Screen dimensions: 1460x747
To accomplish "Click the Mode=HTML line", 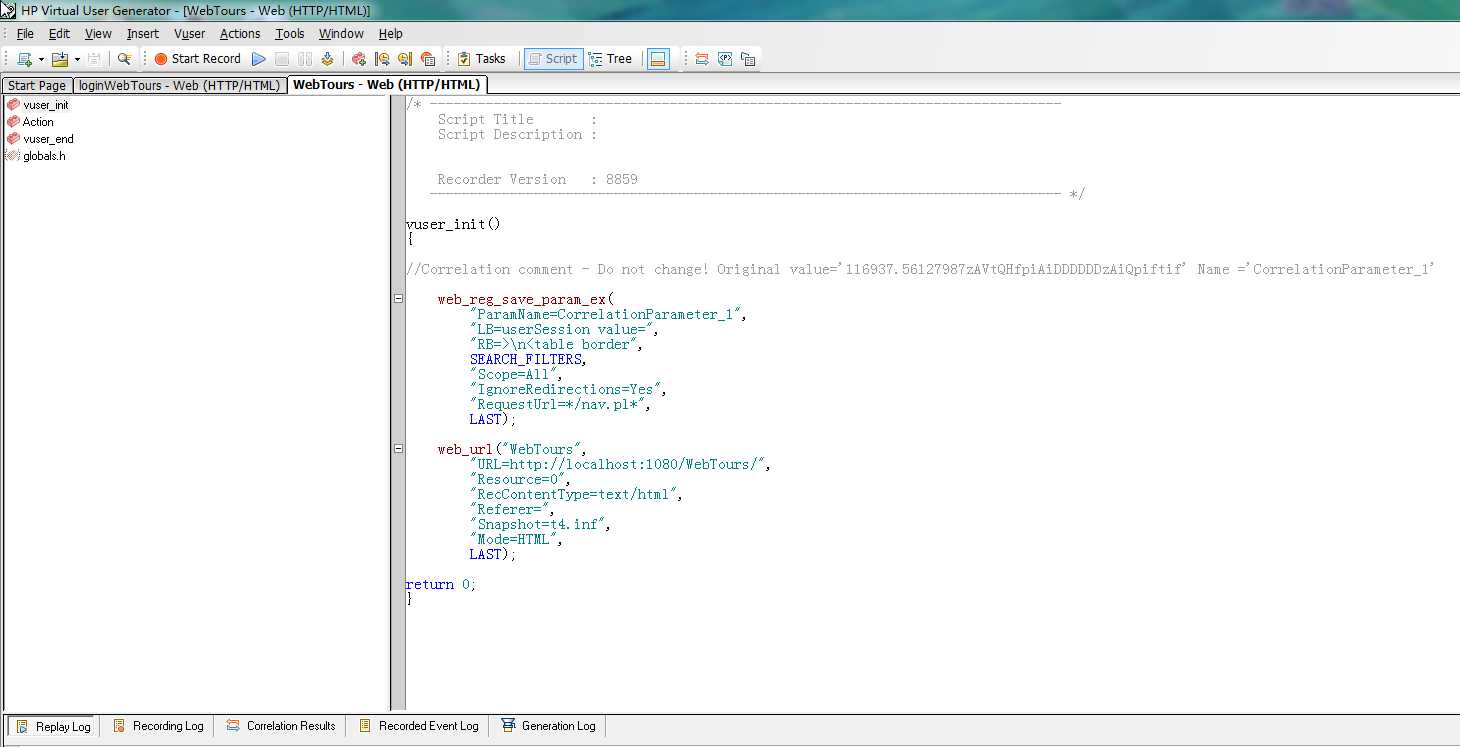I will pyautogui.click(x=514, y=539).
